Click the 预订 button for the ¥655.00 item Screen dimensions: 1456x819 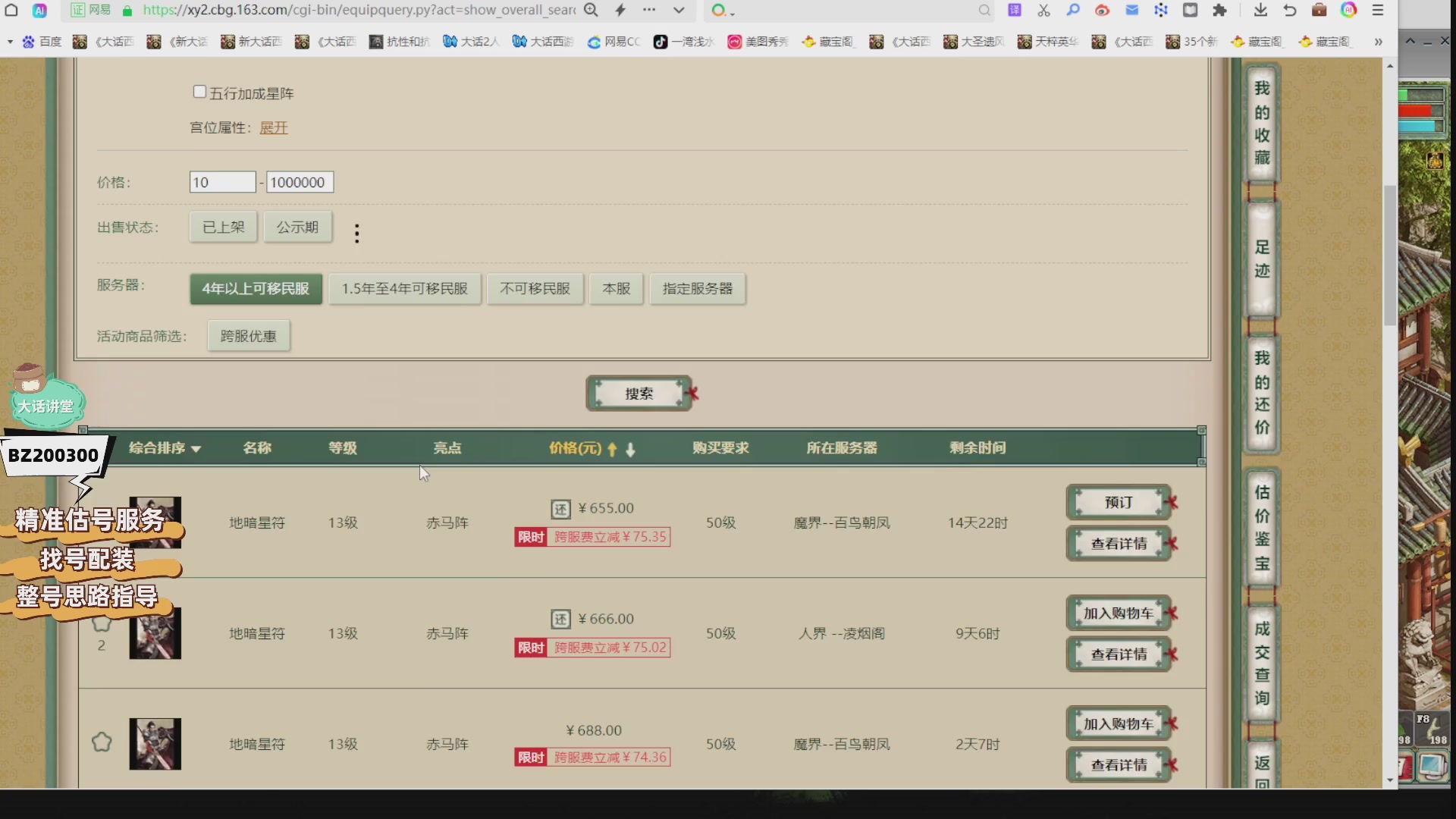[1119, 502]
